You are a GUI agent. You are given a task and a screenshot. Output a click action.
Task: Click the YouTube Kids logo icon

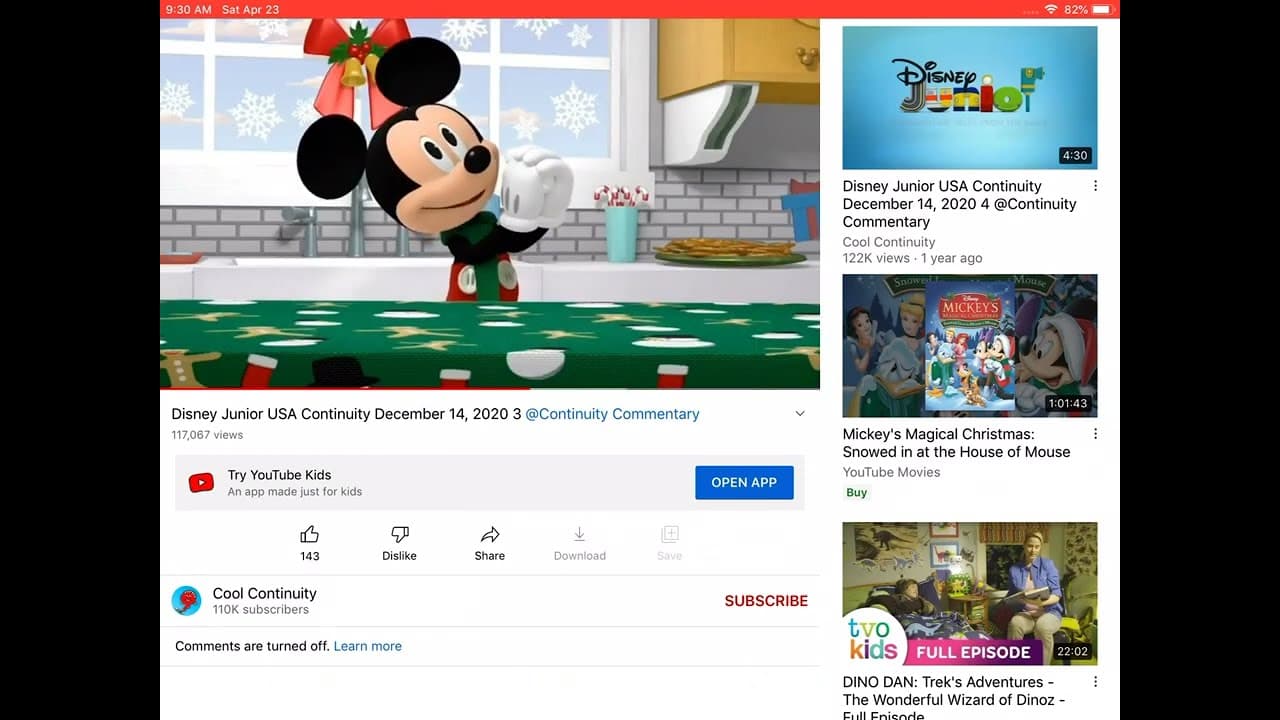201,483
